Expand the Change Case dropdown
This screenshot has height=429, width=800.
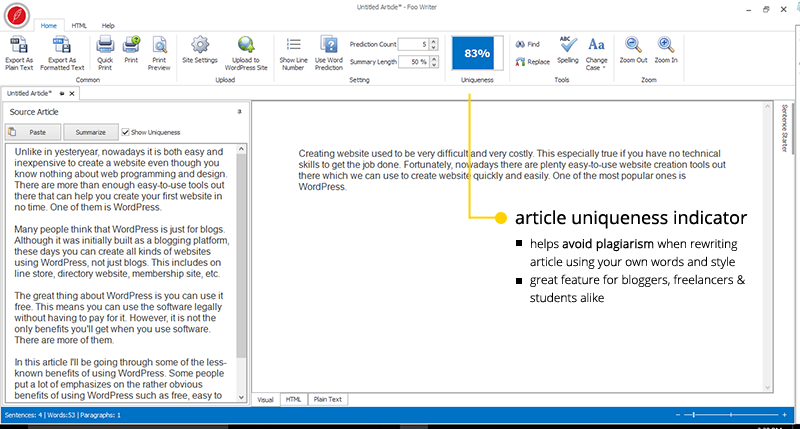click(x=596, y=50)
